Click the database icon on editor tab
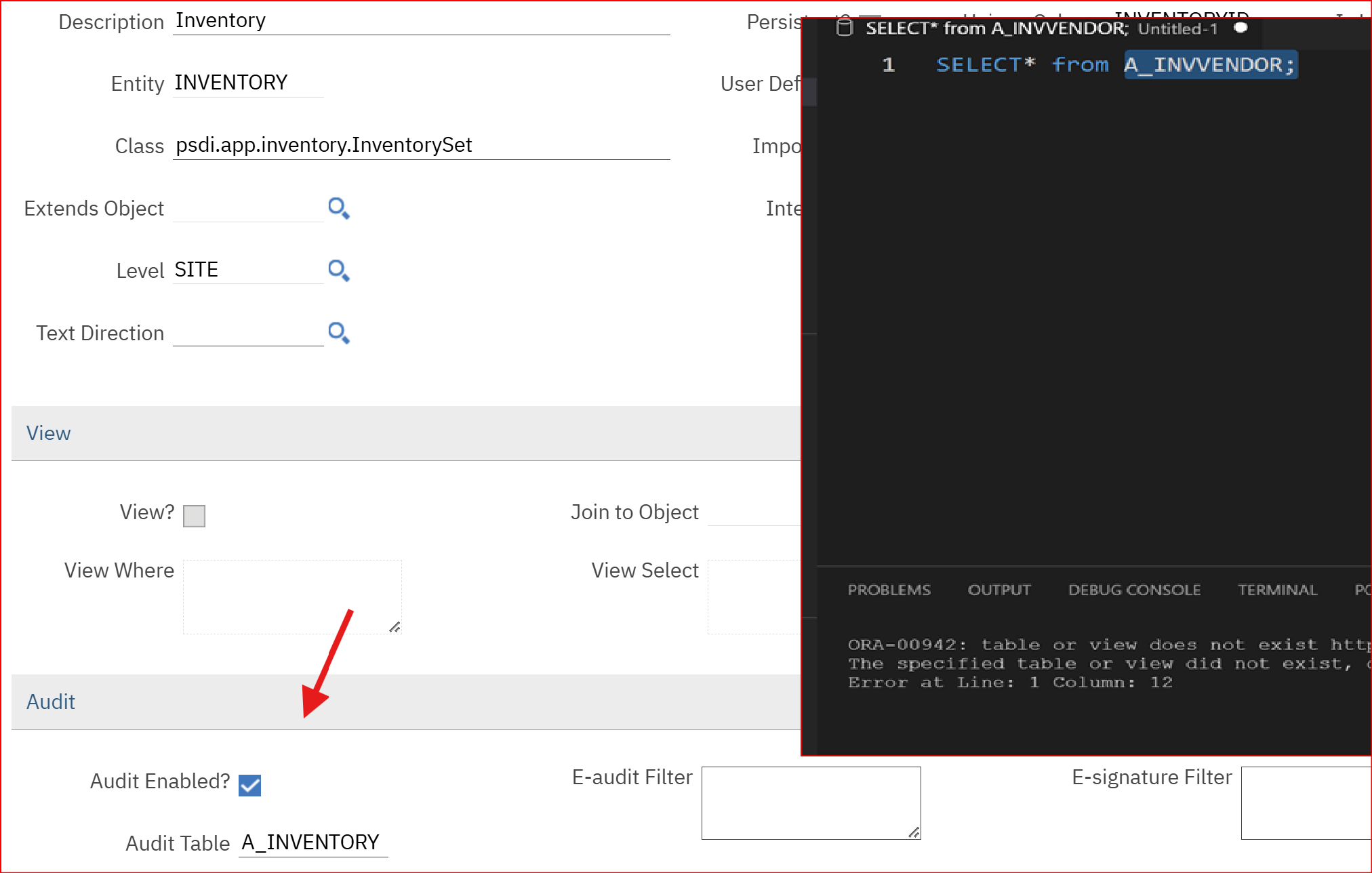 click(844, 28)
